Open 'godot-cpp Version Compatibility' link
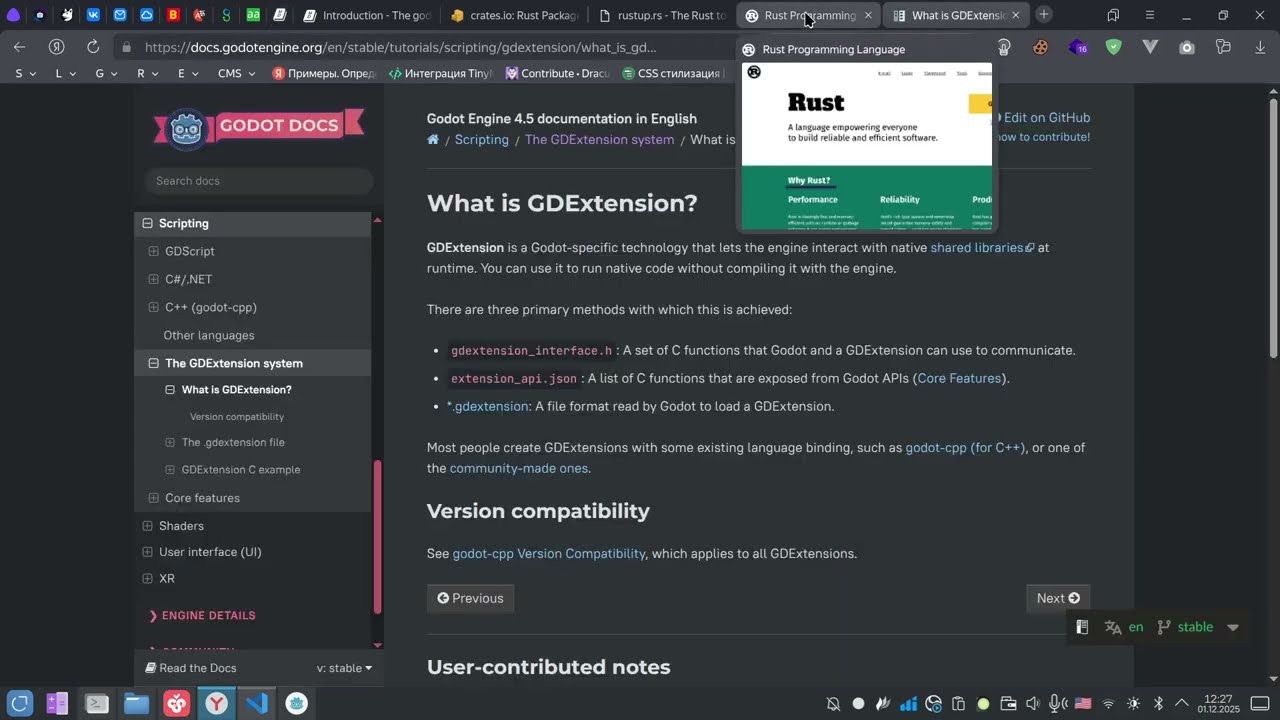Viewport: 1280px width, 720px height. pyautogui.click(x=549, y=554)
